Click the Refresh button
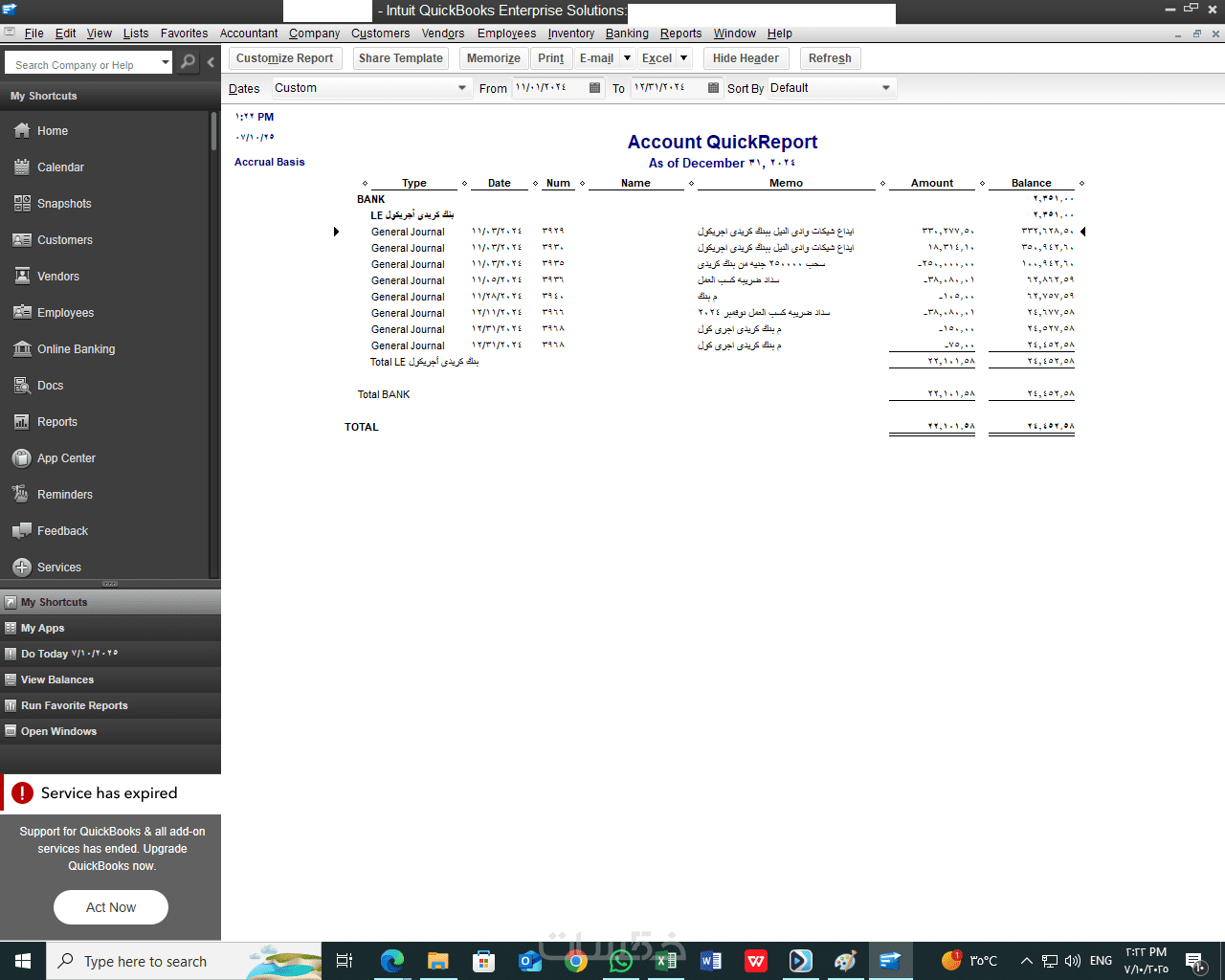This screenshot has height=980, width=1225. [830, 58]
